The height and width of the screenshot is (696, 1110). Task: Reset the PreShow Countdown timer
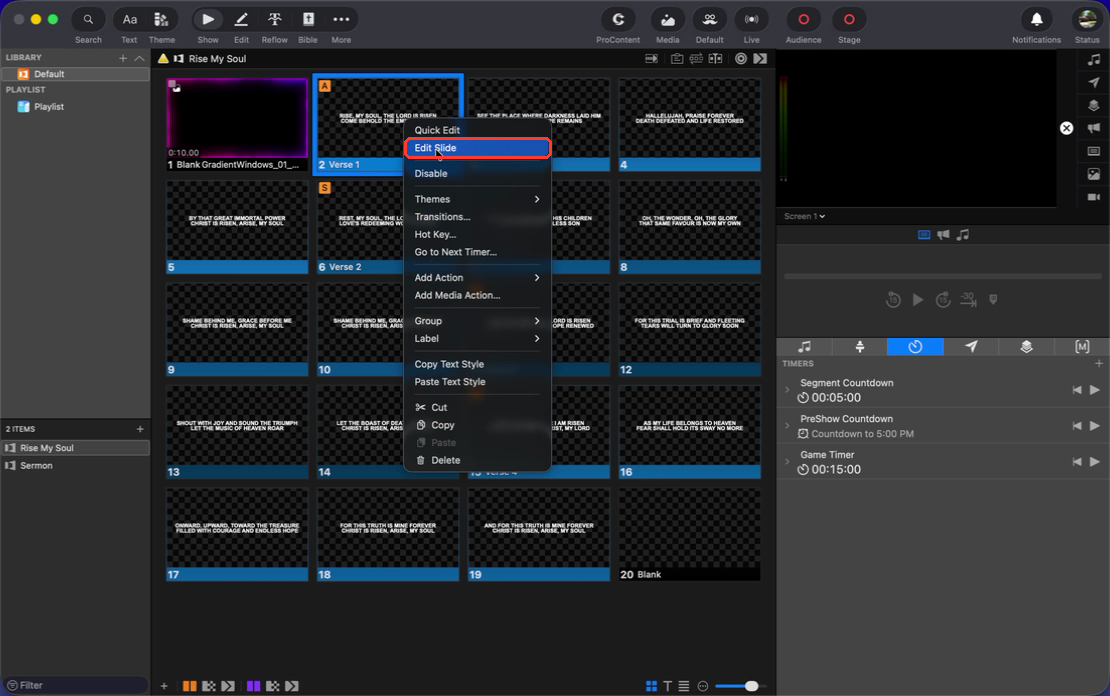click(x=1077, y=426)
